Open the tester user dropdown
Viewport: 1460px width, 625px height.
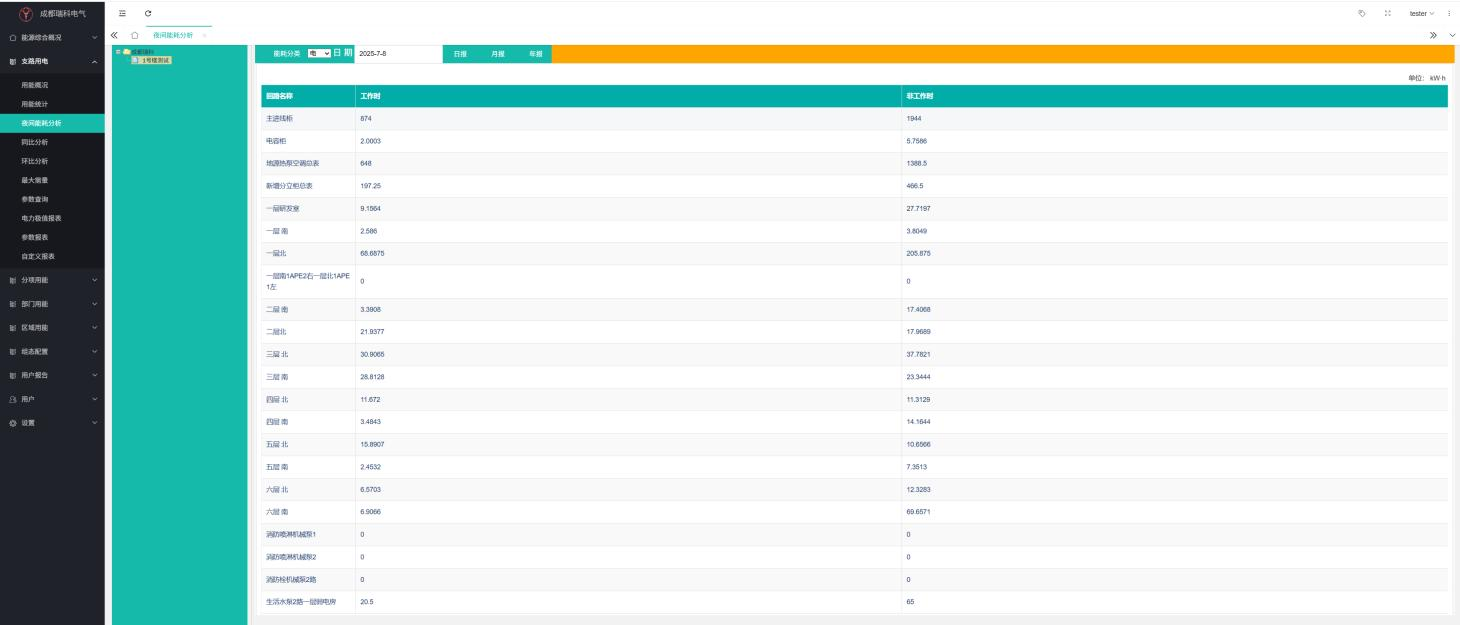point(1421,13)
